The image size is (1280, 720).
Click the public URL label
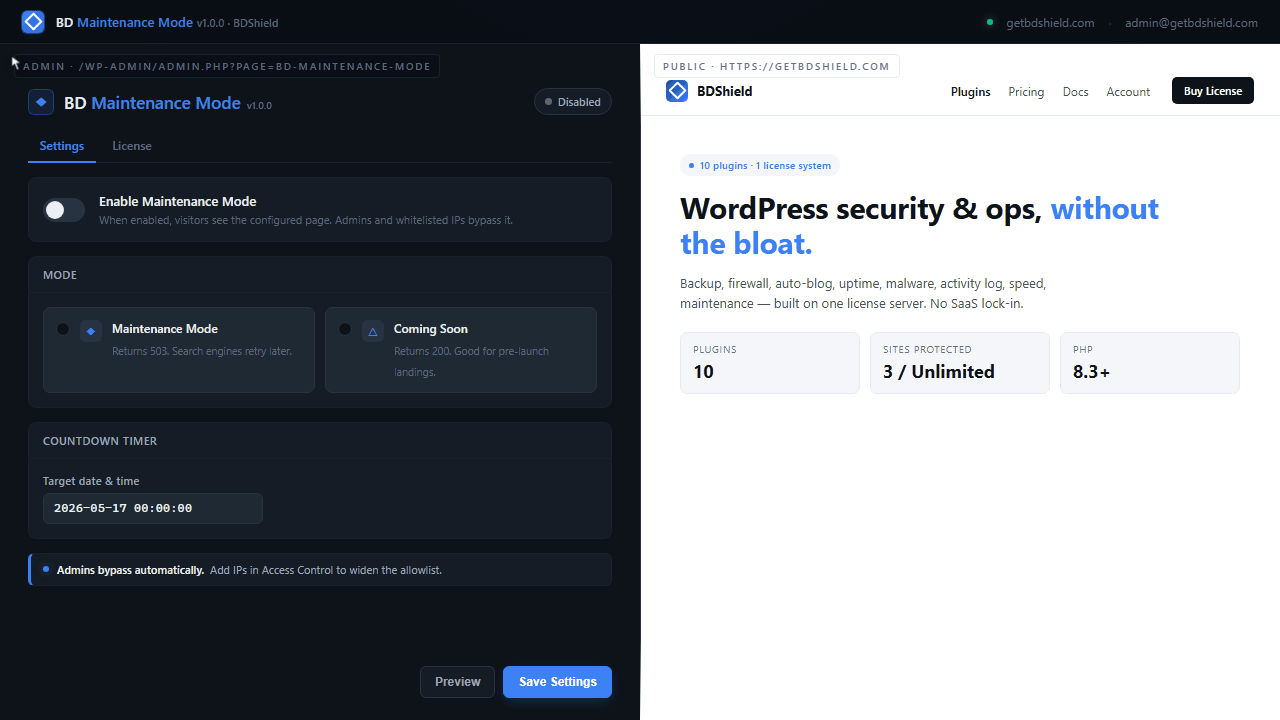pyautogui.click(x=777, y=67)
